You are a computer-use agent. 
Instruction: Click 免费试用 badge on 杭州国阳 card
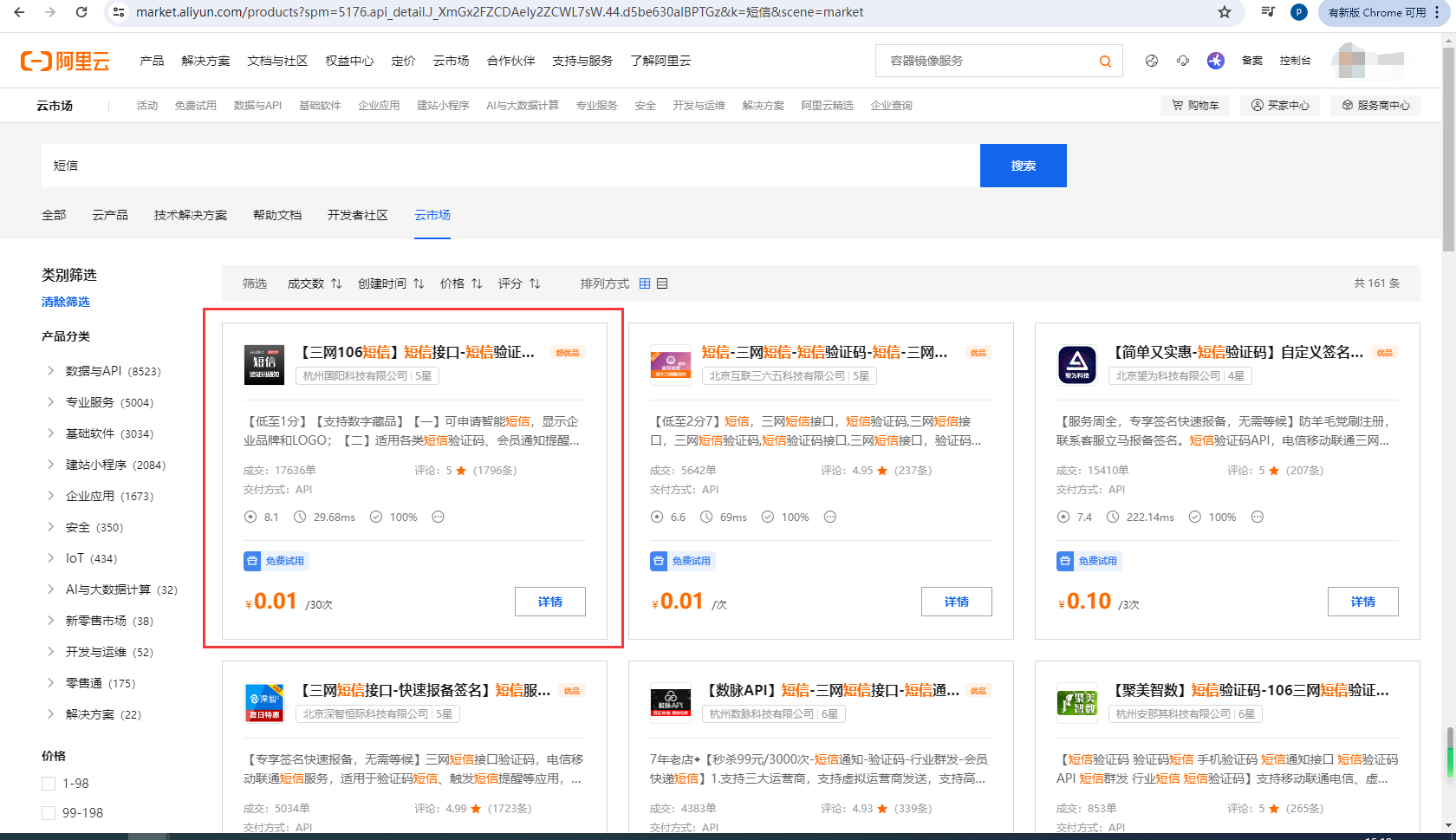[276, 561]
